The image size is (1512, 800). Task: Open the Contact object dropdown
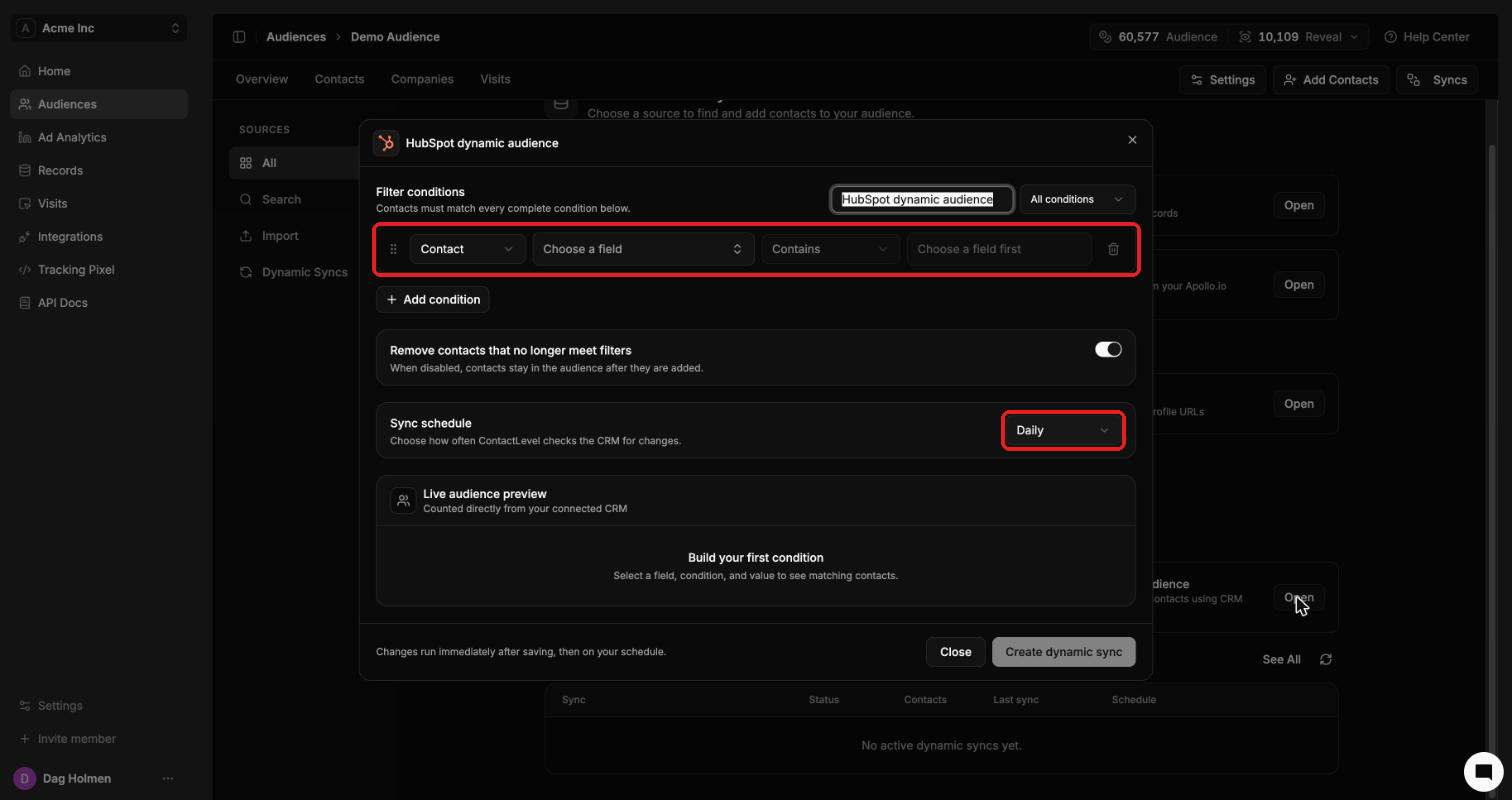(x=468, y=249)
